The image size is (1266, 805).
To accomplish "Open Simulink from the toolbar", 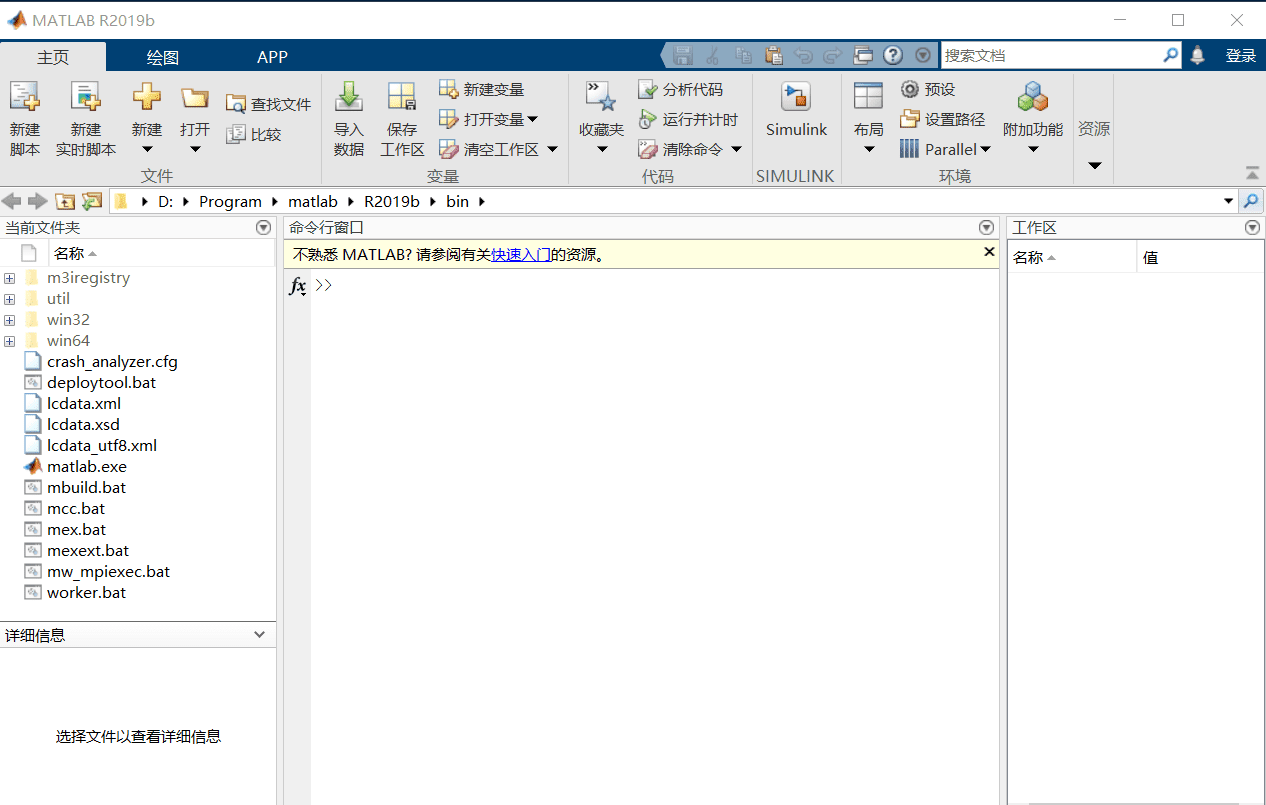I will pyautogui.click(x=796, y=98).
